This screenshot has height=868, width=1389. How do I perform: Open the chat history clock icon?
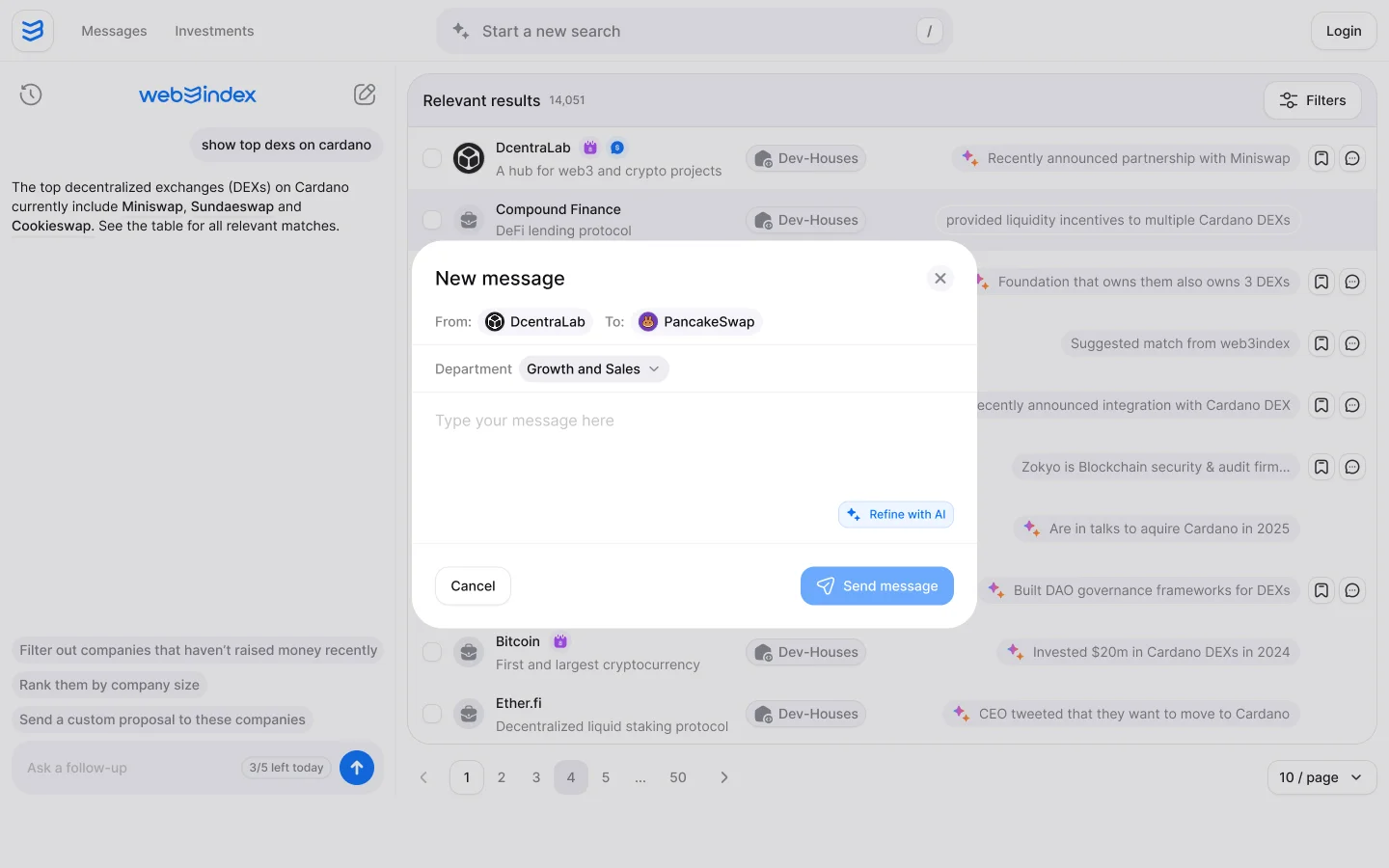tap(31, 95)
